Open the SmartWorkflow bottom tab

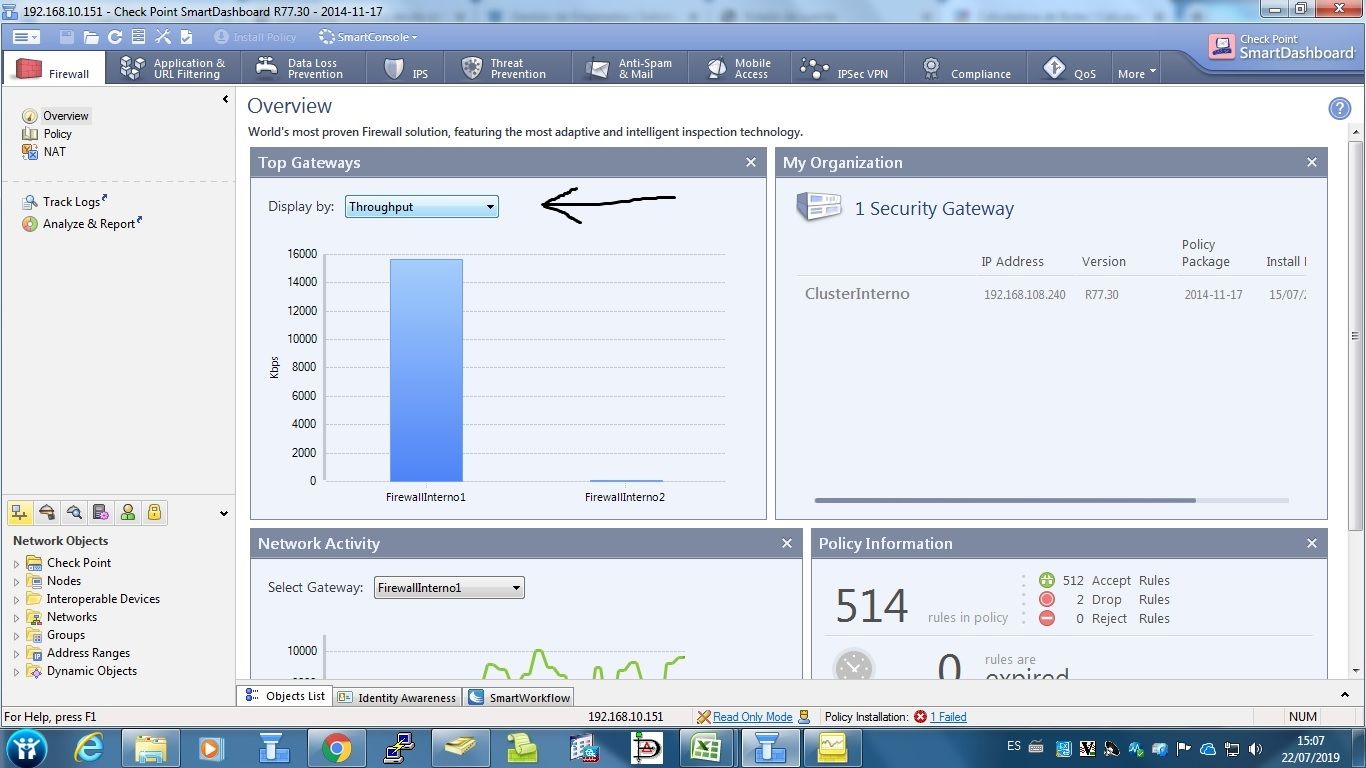click(519, 697)
